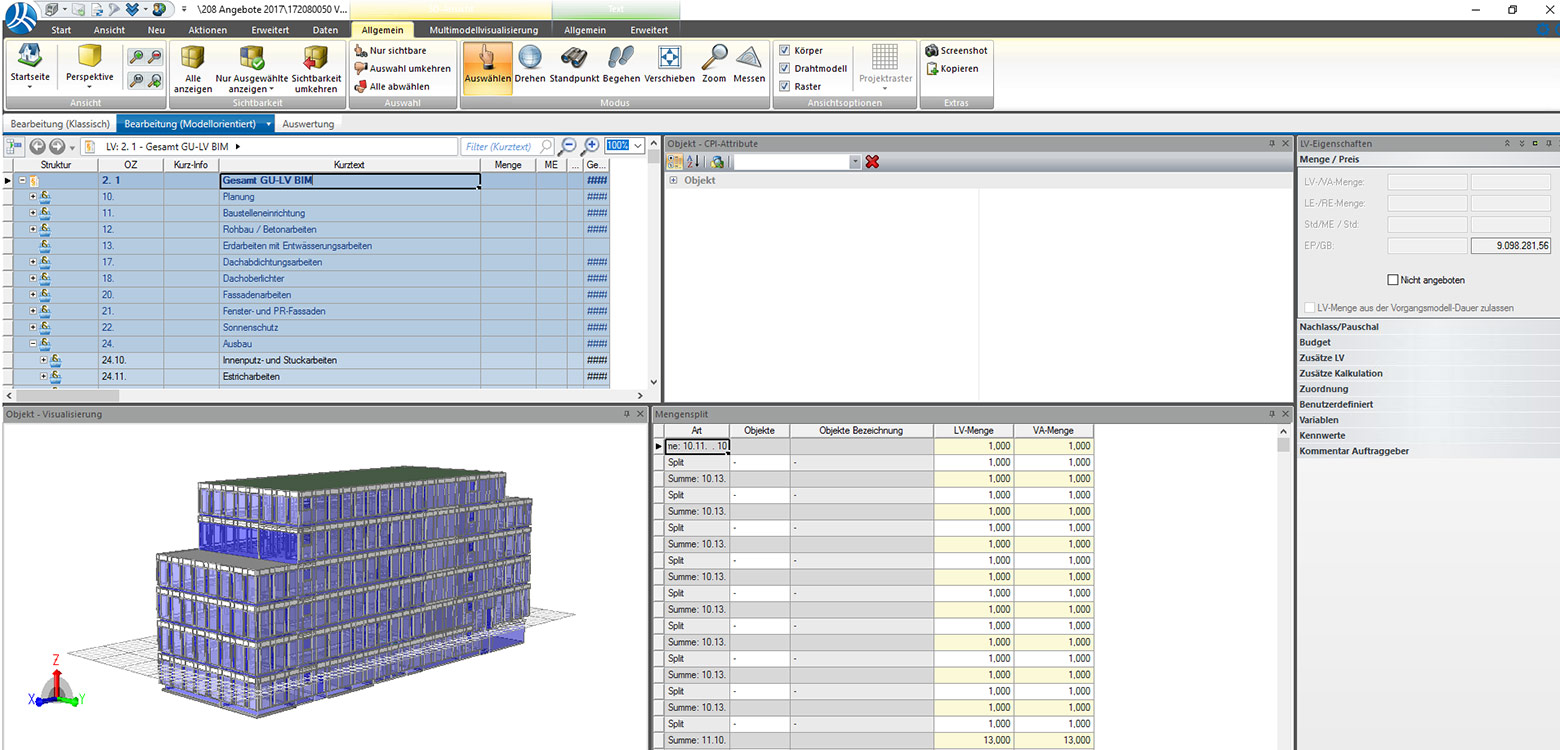
Task: Enable the Nicht angeboten checkbox
Action: click(x=1393, y=280)
